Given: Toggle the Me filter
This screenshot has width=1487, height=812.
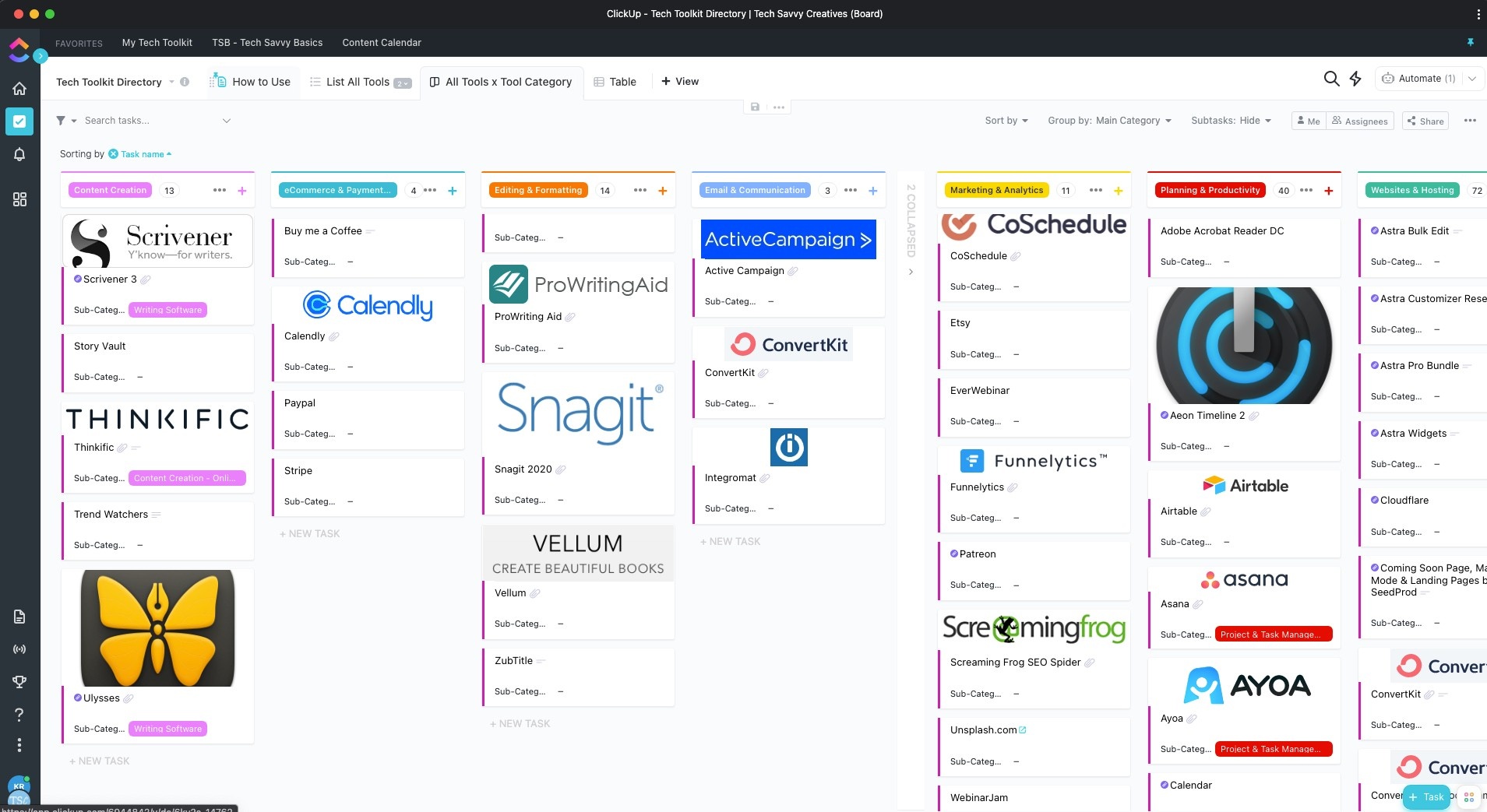Looking at the screenshot, I should (1309, 121).
